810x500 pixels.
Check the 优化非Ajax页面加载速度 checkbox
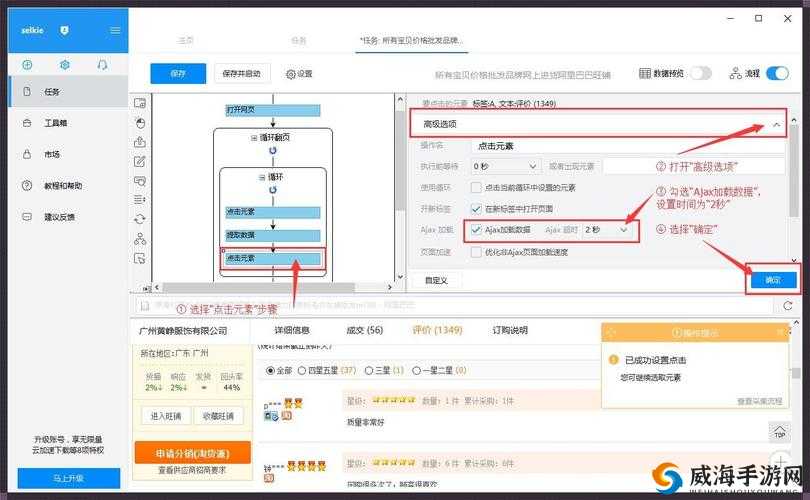pos(476,252)
